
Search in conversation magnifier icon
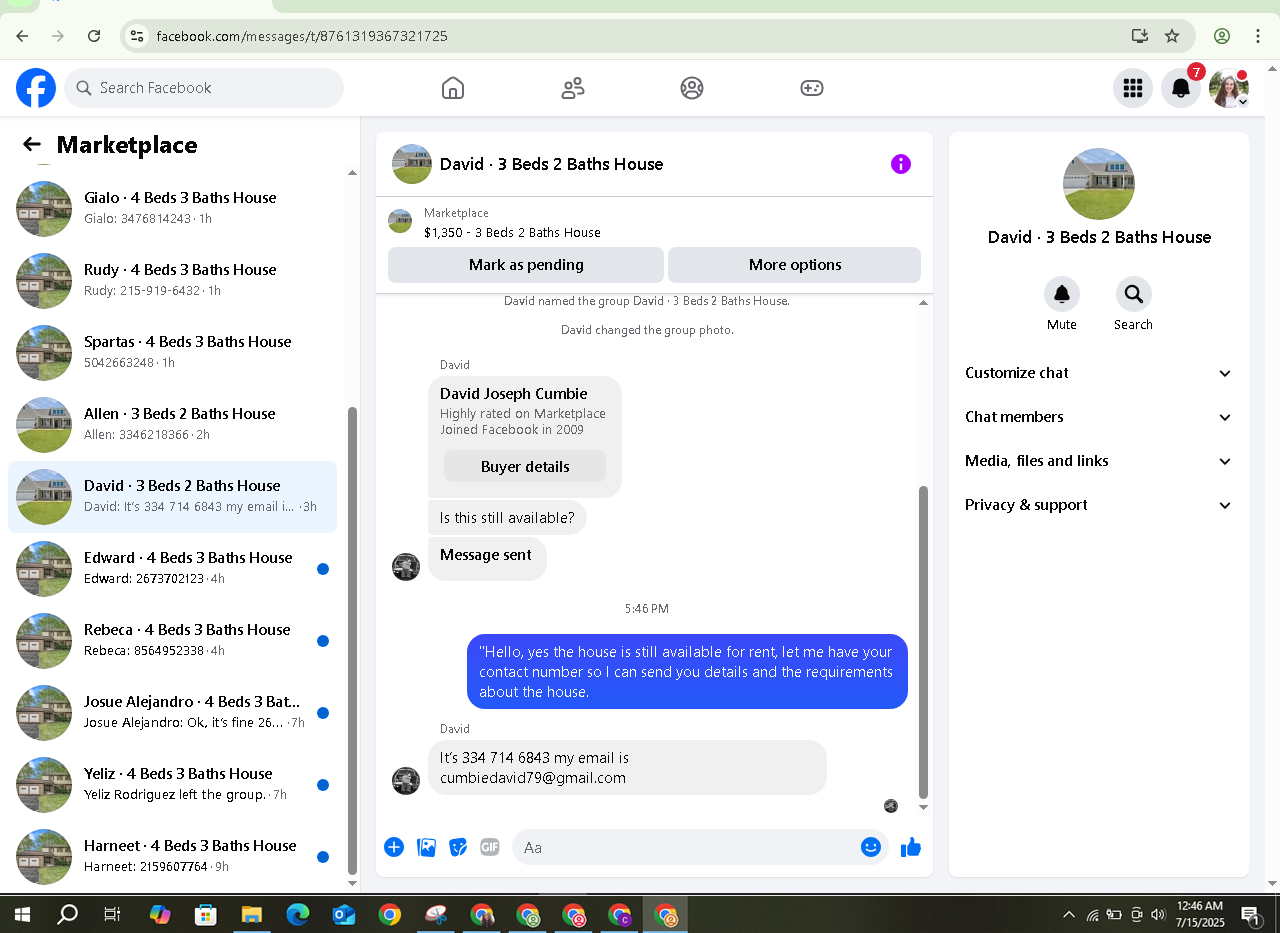tap(1134, 294)
